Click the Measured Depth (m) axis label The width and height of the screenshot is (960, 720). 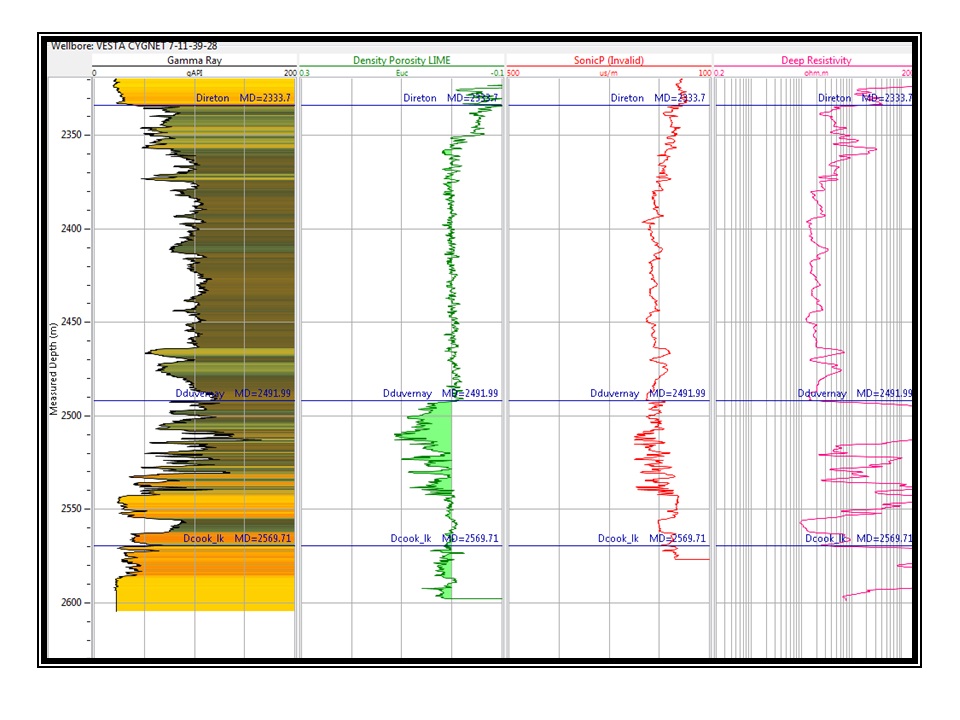coord(54,369)
